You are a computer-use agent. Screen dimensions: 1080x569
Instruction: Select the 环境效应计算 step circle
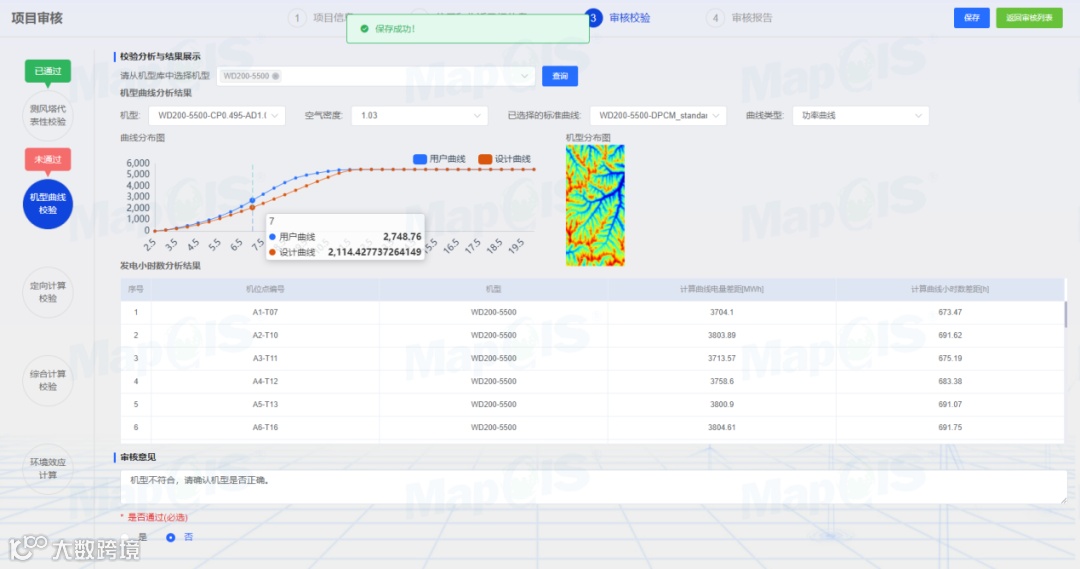point(48,468)
